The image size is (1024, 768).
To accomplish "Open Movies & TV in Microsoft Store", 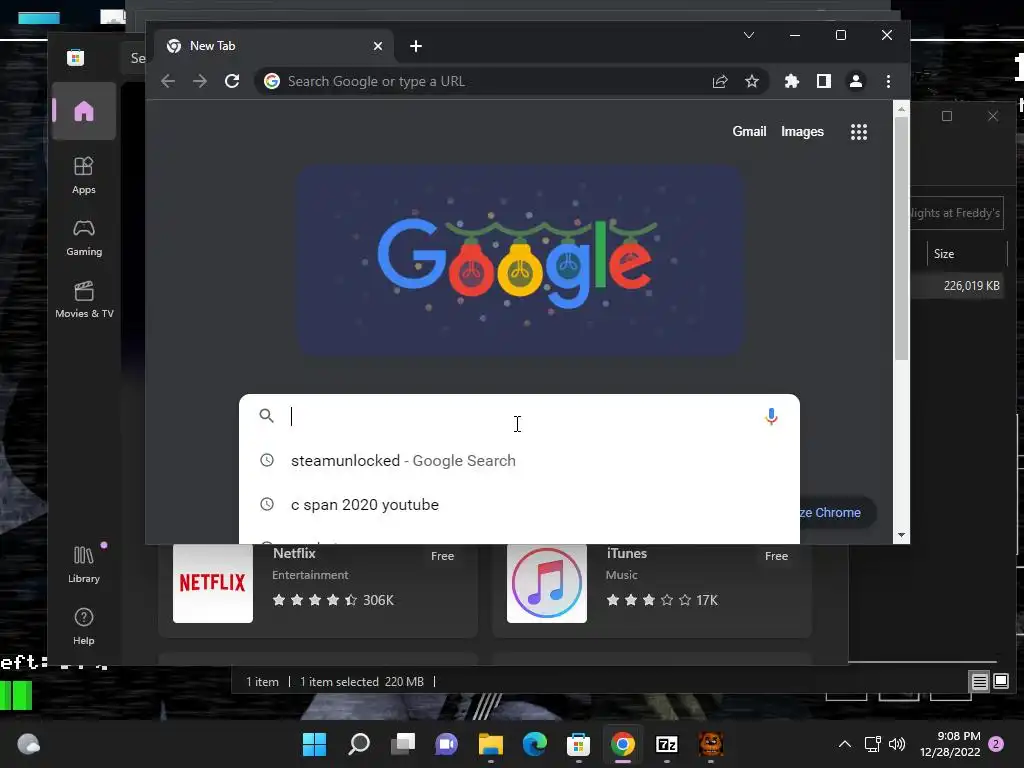I will (84, 300).
